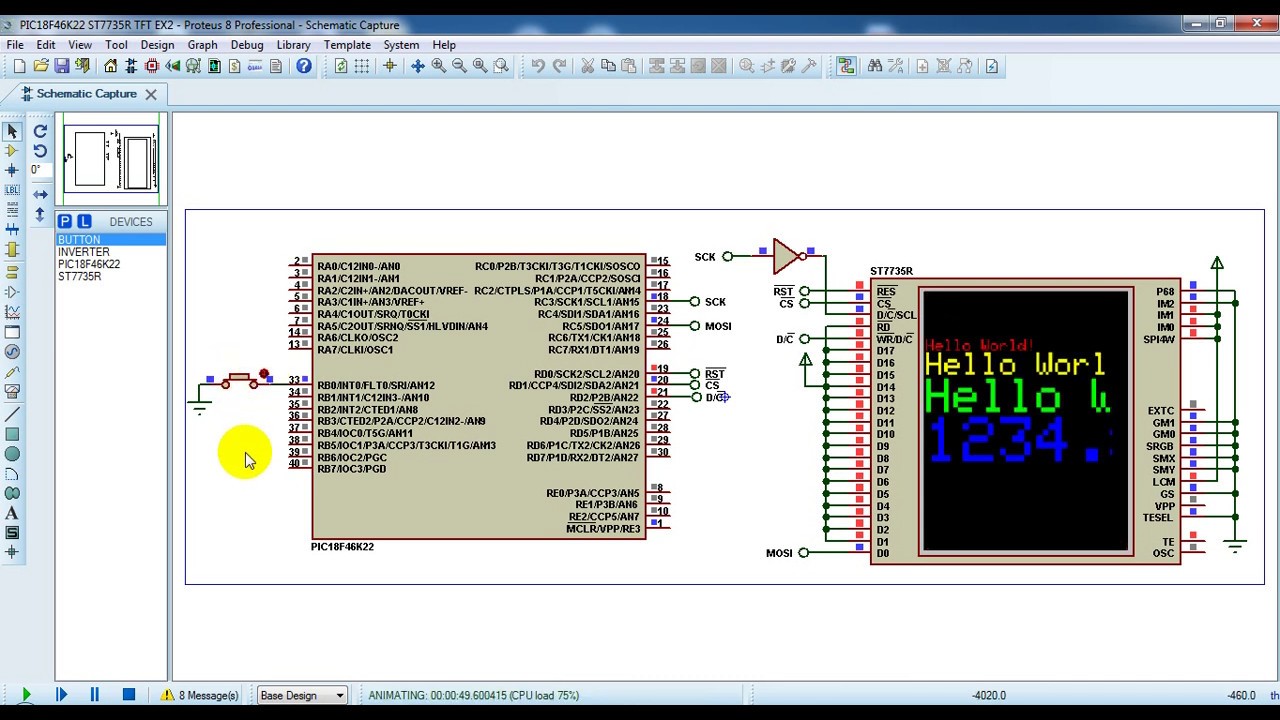Select the 2D Graphics Text tool
This screenshot has width=1280, height=720.
coord(12,513)
